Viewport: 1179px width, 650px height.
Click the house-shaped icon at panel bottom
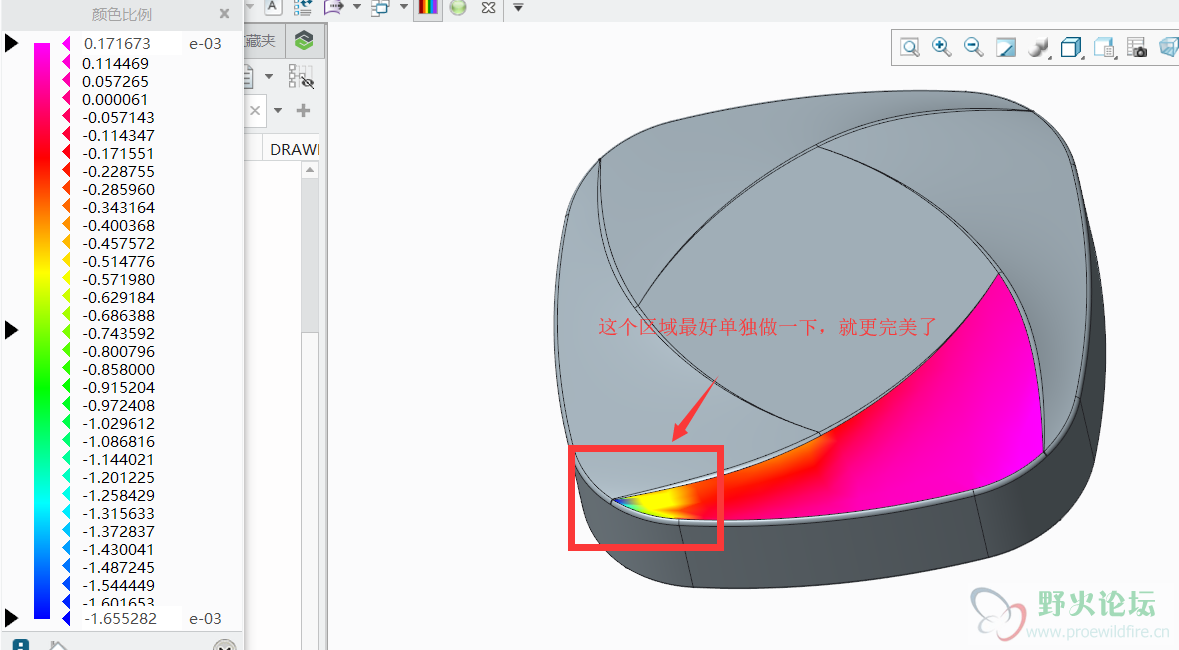click(58, 645)
